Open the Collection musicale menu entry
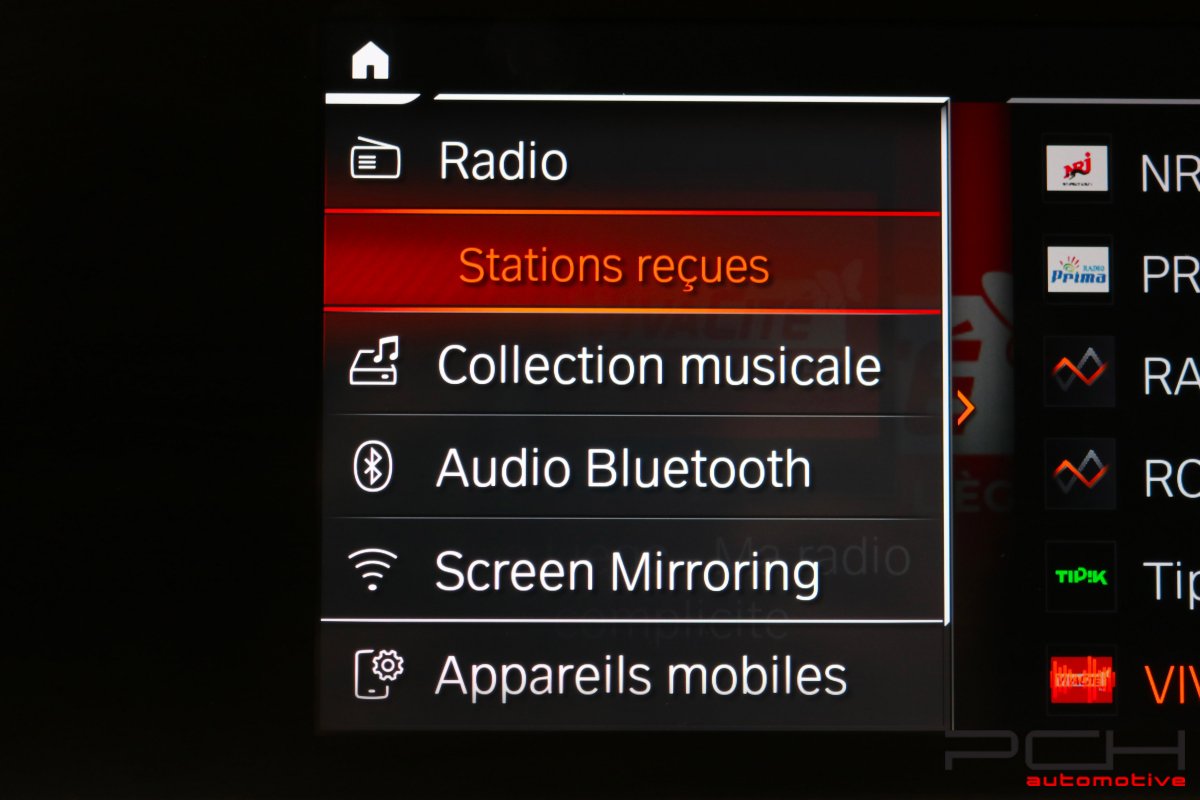 [x=632, y=364]
